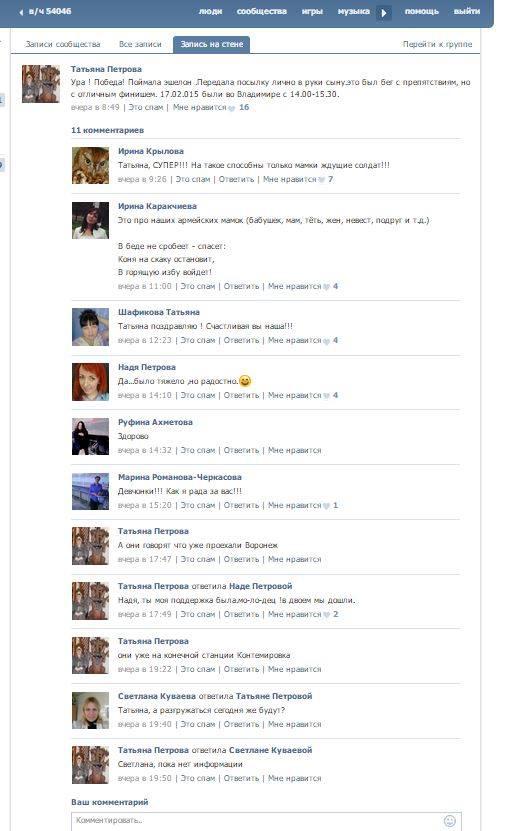Go back via arrow next to в/ч 54046
The width and height of the screenshot is (507, 831).
(21, 12)
